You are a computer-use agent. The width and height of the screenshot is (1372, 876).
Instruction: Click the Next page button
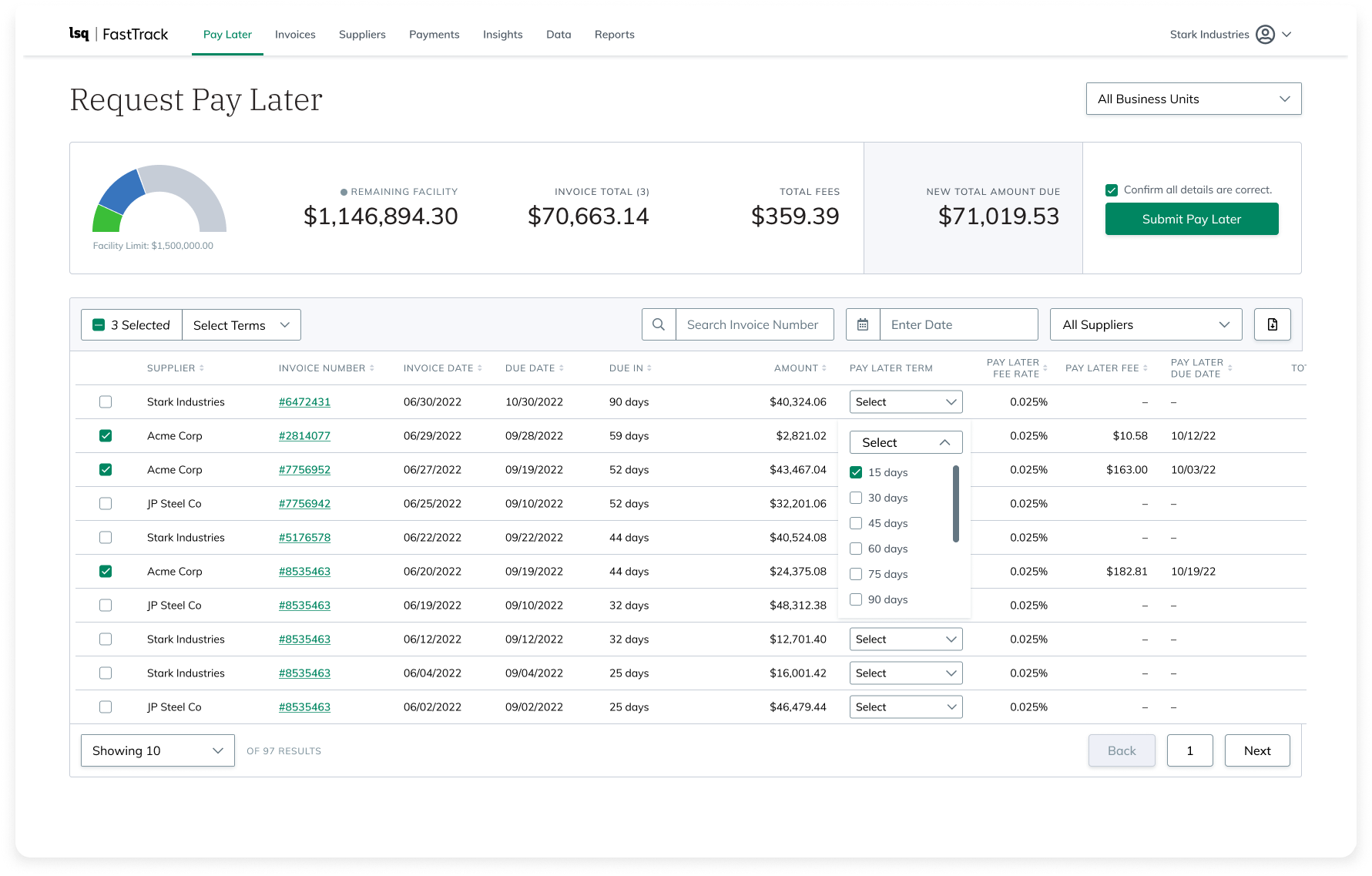tap(1257, 750)
